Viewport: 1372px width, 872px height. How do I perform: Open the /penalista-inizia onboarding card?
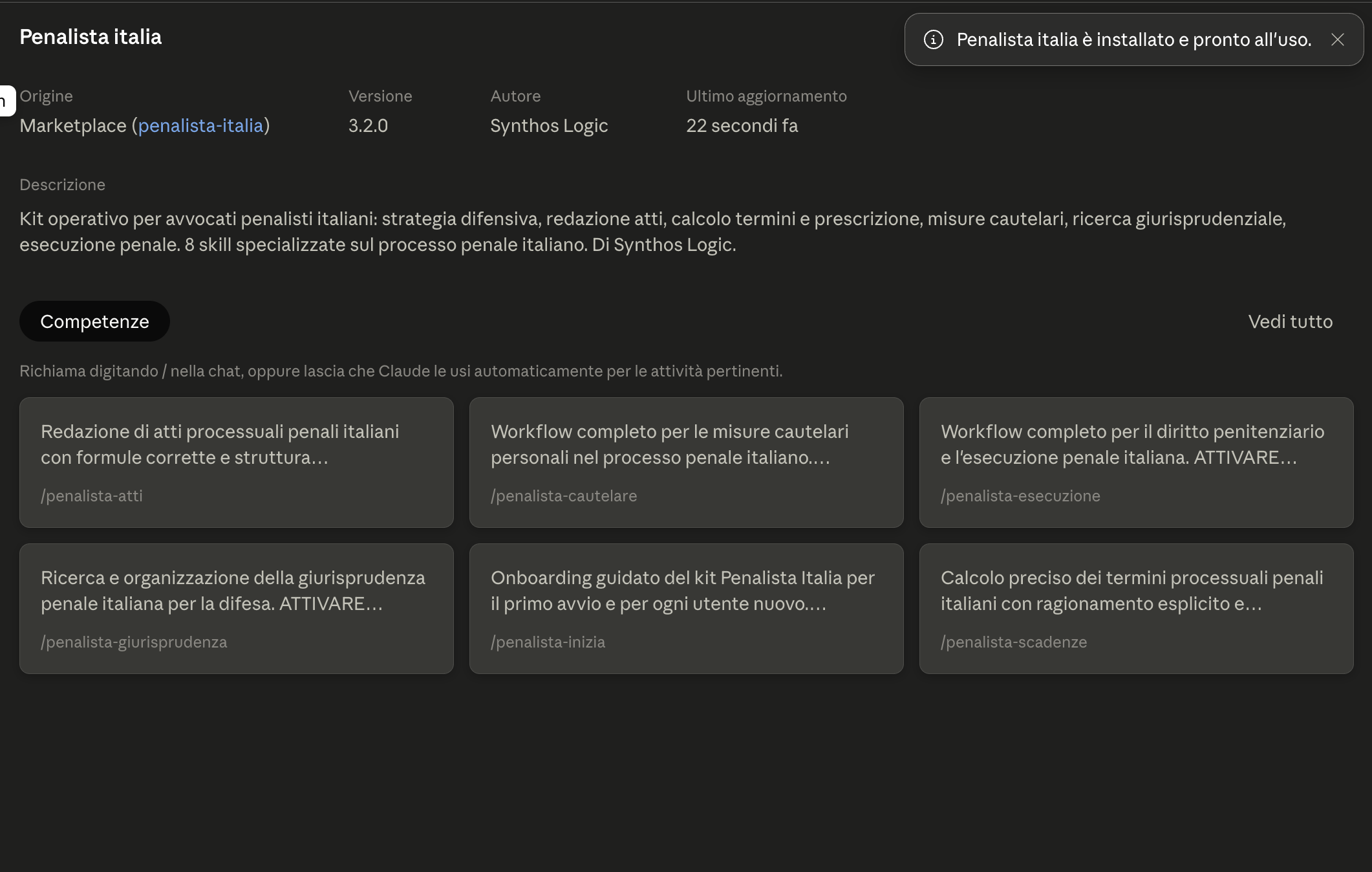pos(687,609)
